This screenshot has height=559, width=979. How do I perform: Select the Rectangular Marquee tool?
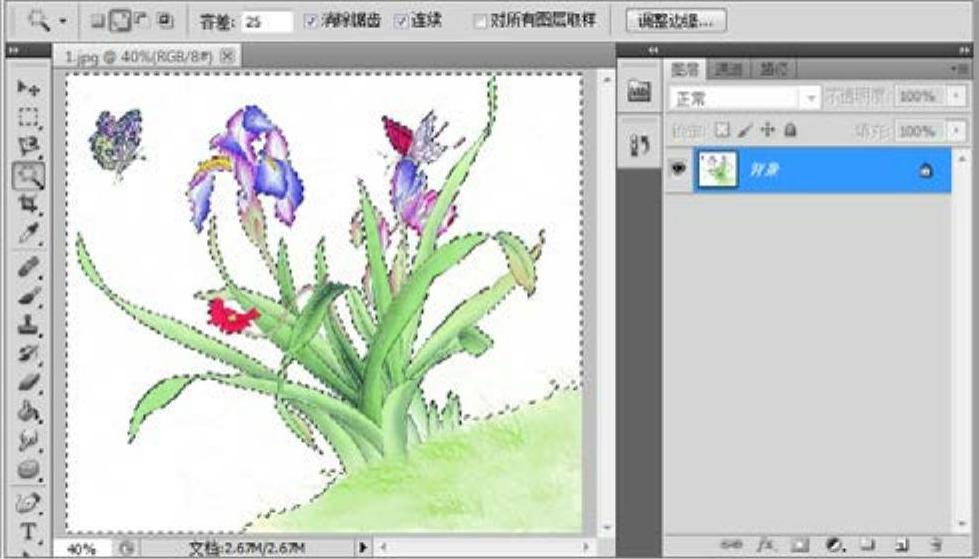(28, 118)
